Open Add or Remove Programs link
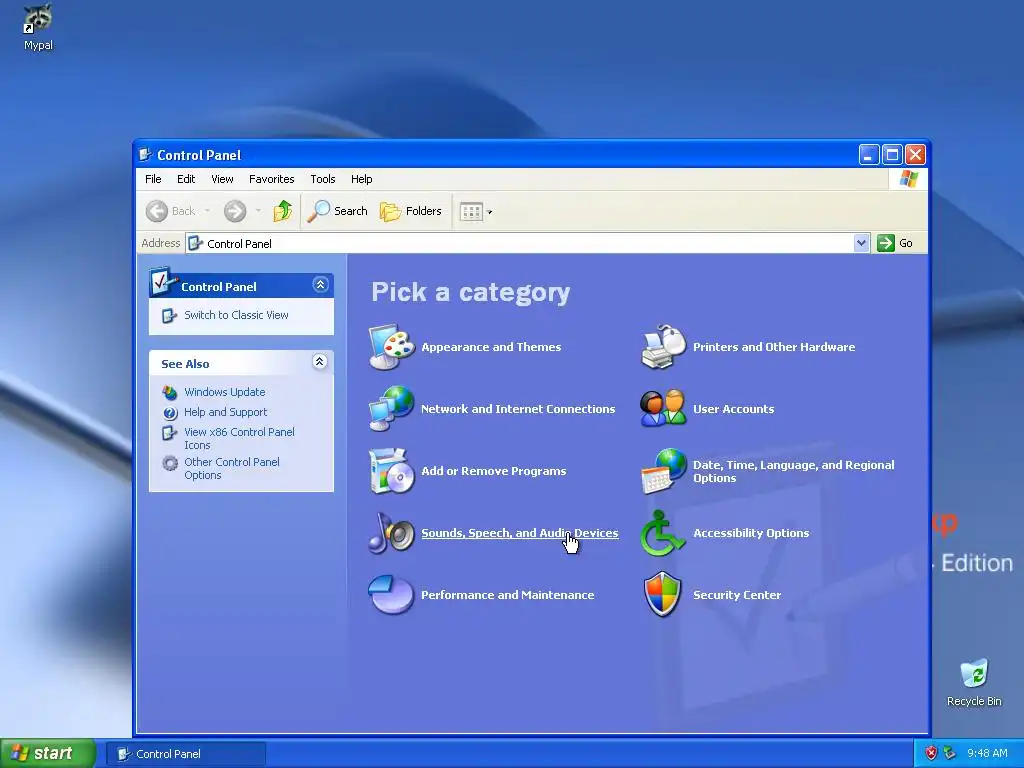The height and width of the screenshot is (768, 1024). tap(494, 471)
